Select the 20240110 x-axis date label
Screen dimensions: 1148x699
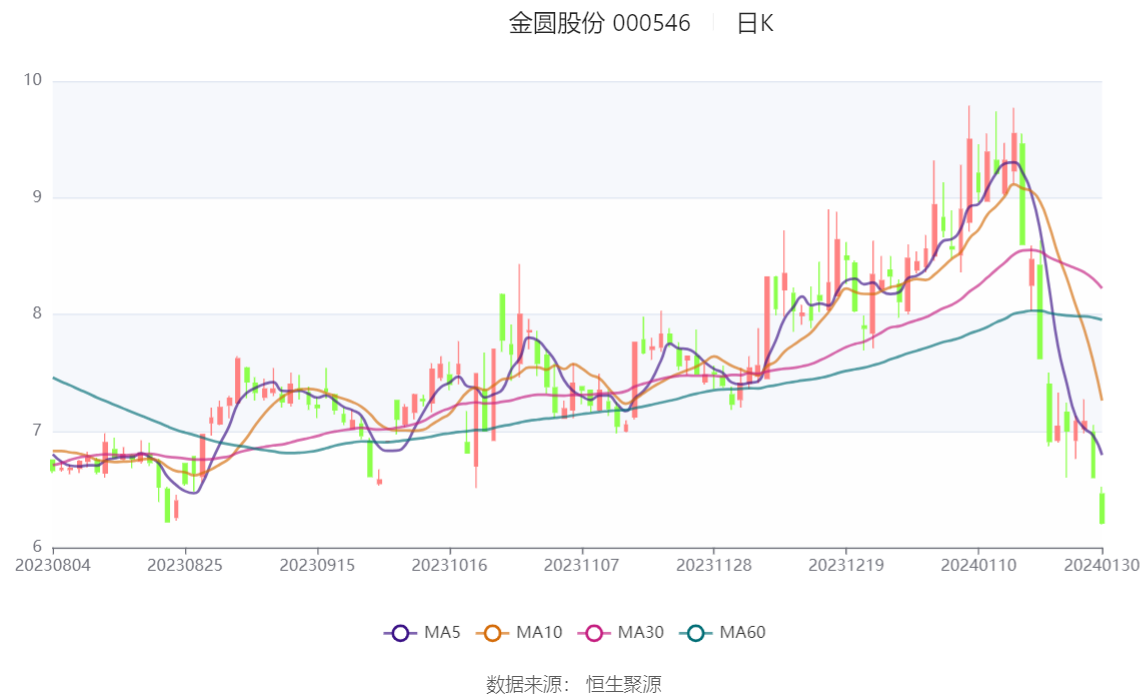pyautogui.click(x=979, y=565)
